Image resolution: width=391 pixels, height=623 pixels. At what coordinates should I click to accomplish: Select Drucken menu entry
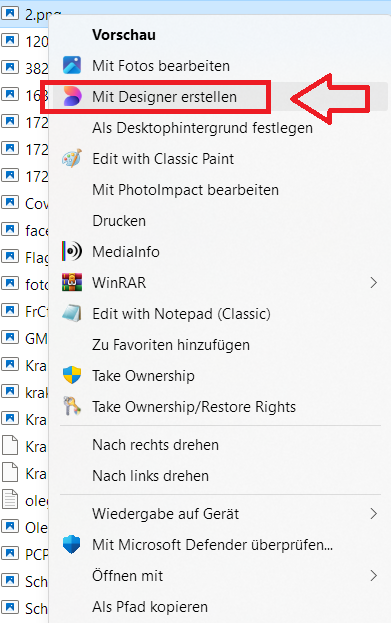point(119,221)
